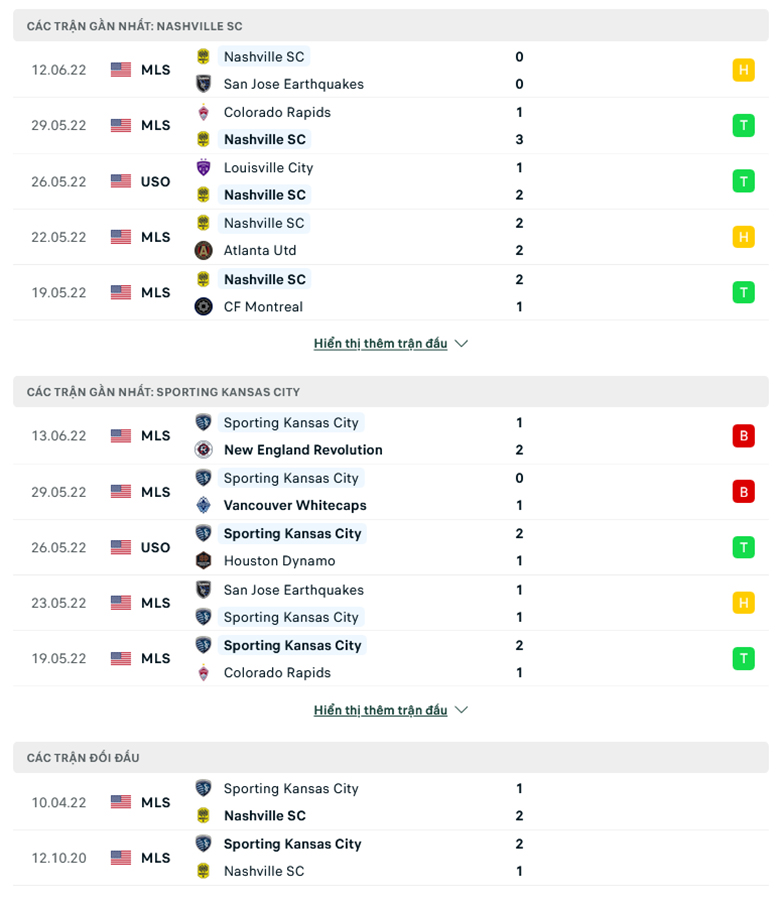Viewport: 780px width, 901px height.
Task: Click the red B badge for the New England match
Action: coord(743,436)
